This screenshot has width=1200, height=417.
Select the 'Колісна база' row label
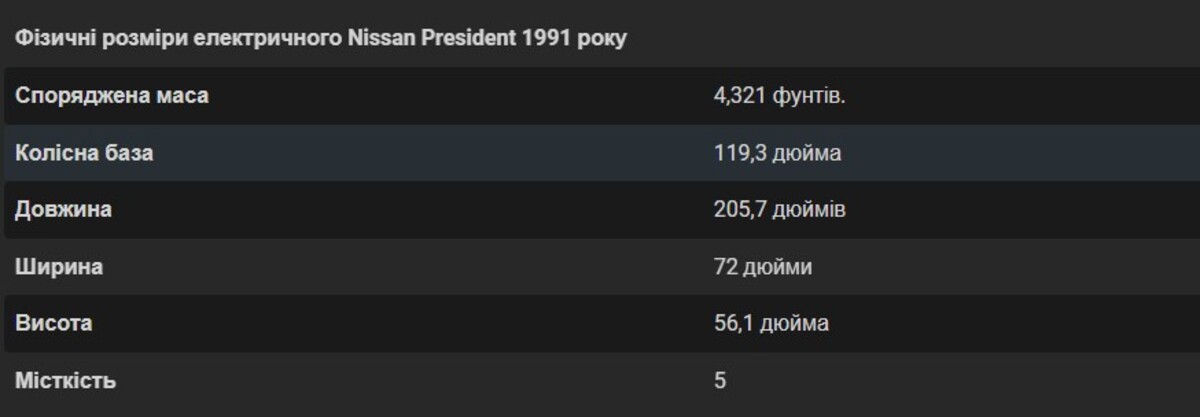tap(84, 153)
